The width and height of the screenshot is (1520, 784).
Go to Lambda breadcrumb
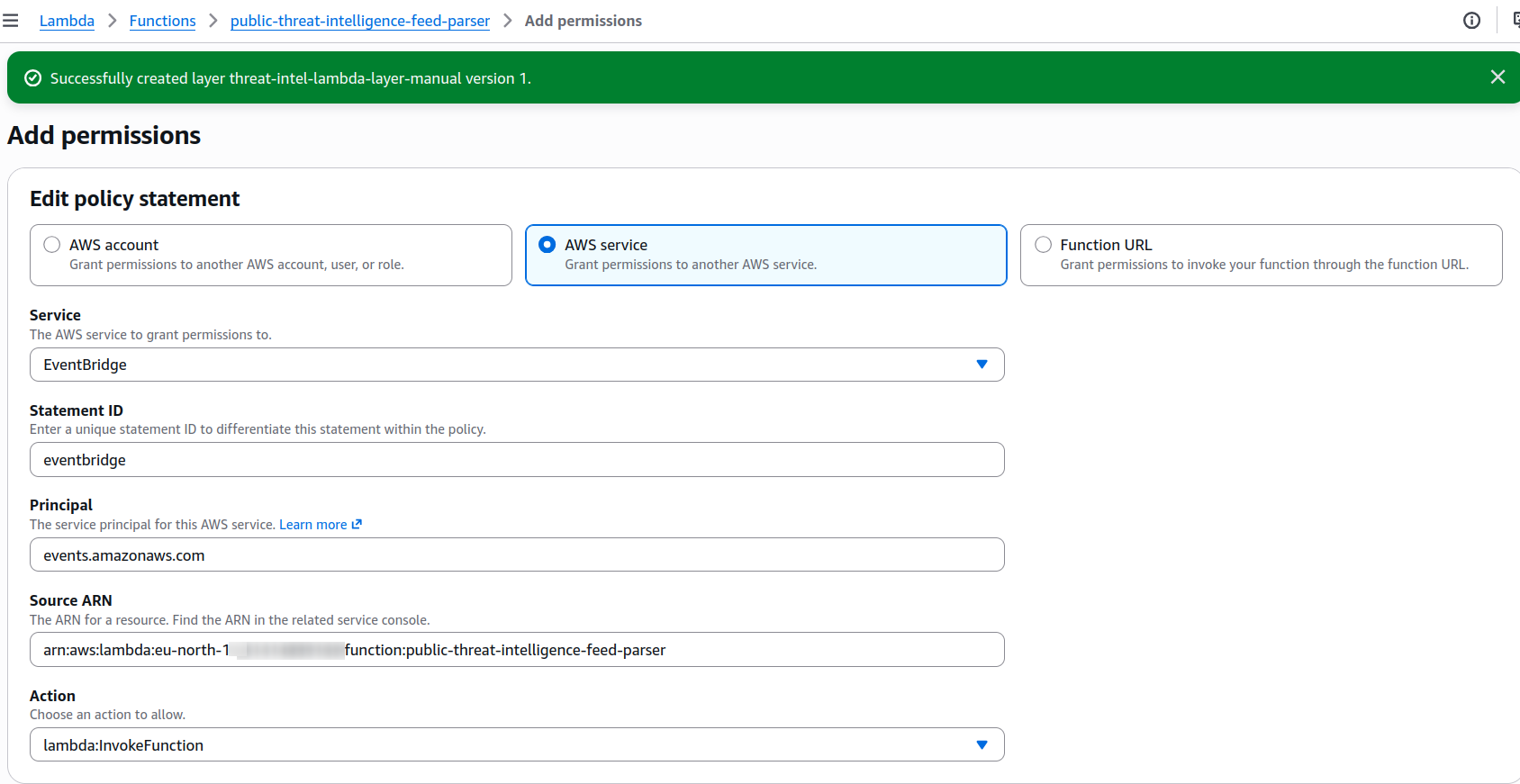(67, 21)
